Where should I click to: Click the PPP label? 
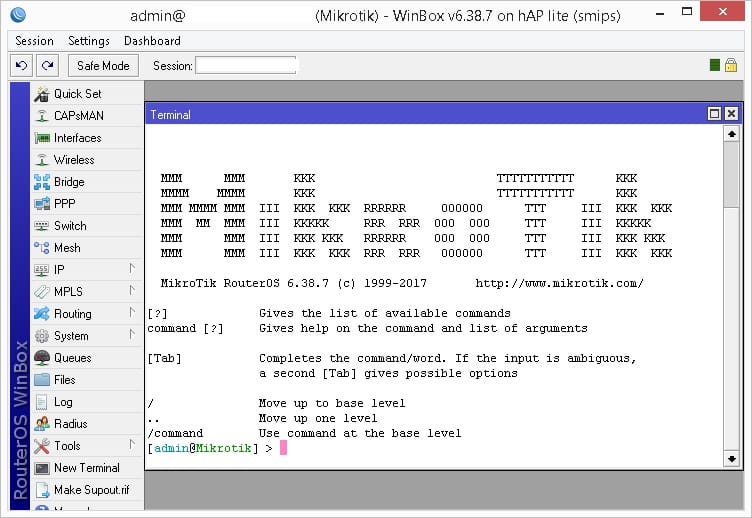(x=65, y=204)
